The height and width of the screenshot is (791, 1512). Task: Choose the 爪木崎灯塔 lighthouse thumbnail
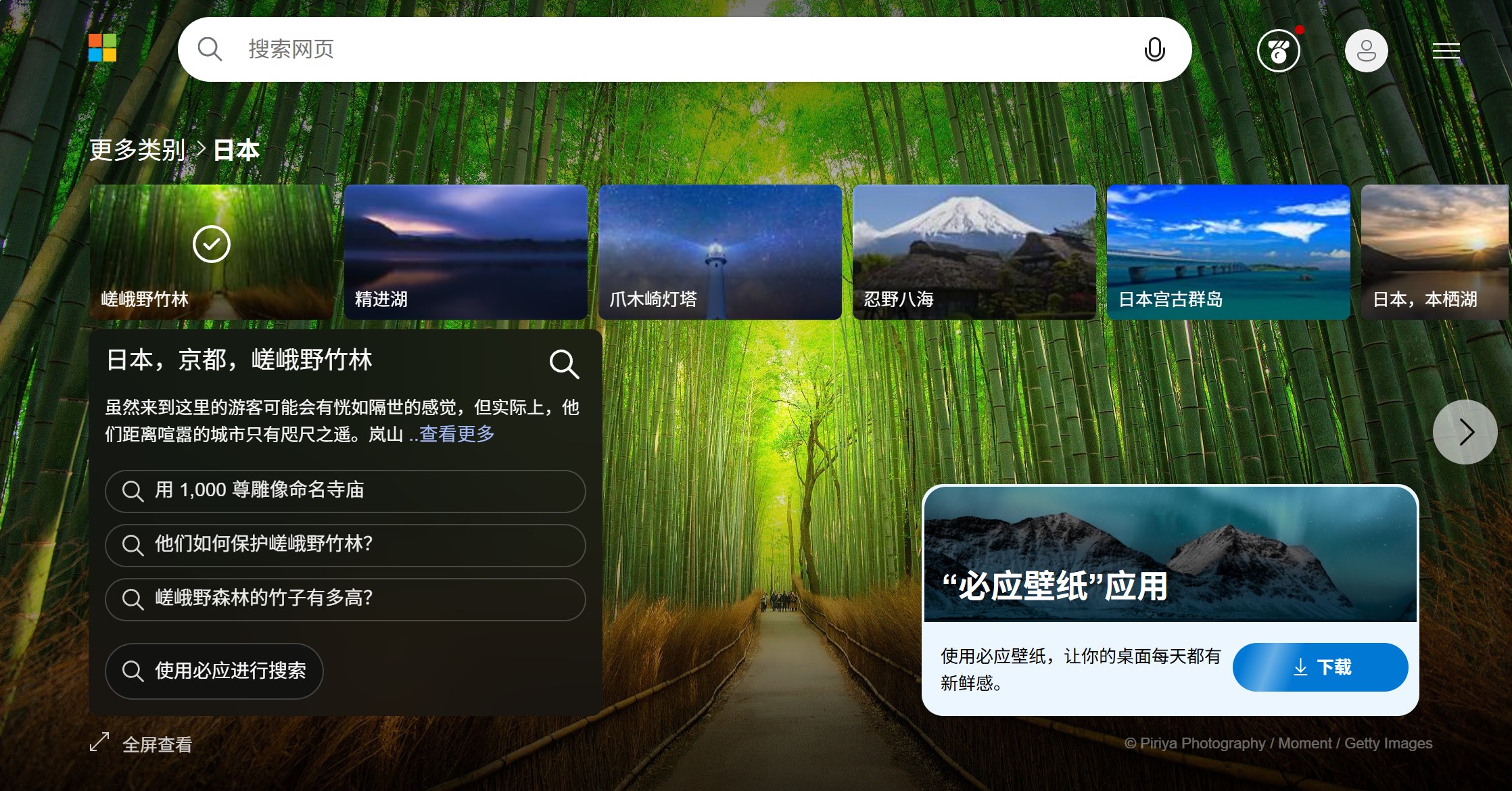coord(720,251)
